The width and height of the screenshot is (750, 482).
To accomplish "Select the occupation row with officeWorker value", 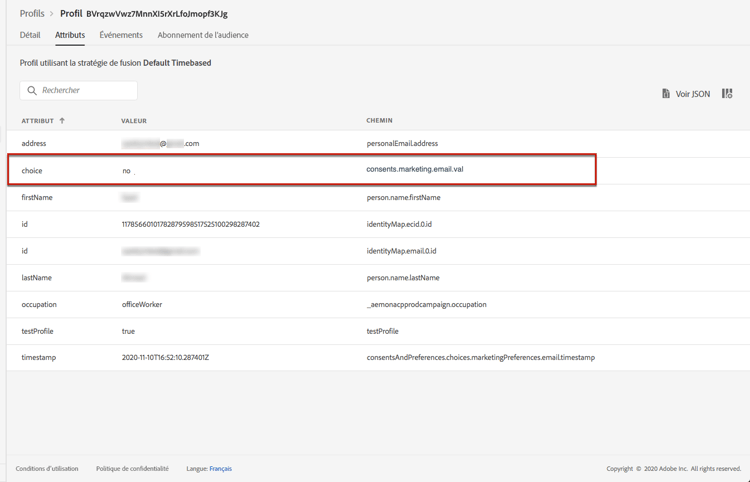I will click(300, 304).
